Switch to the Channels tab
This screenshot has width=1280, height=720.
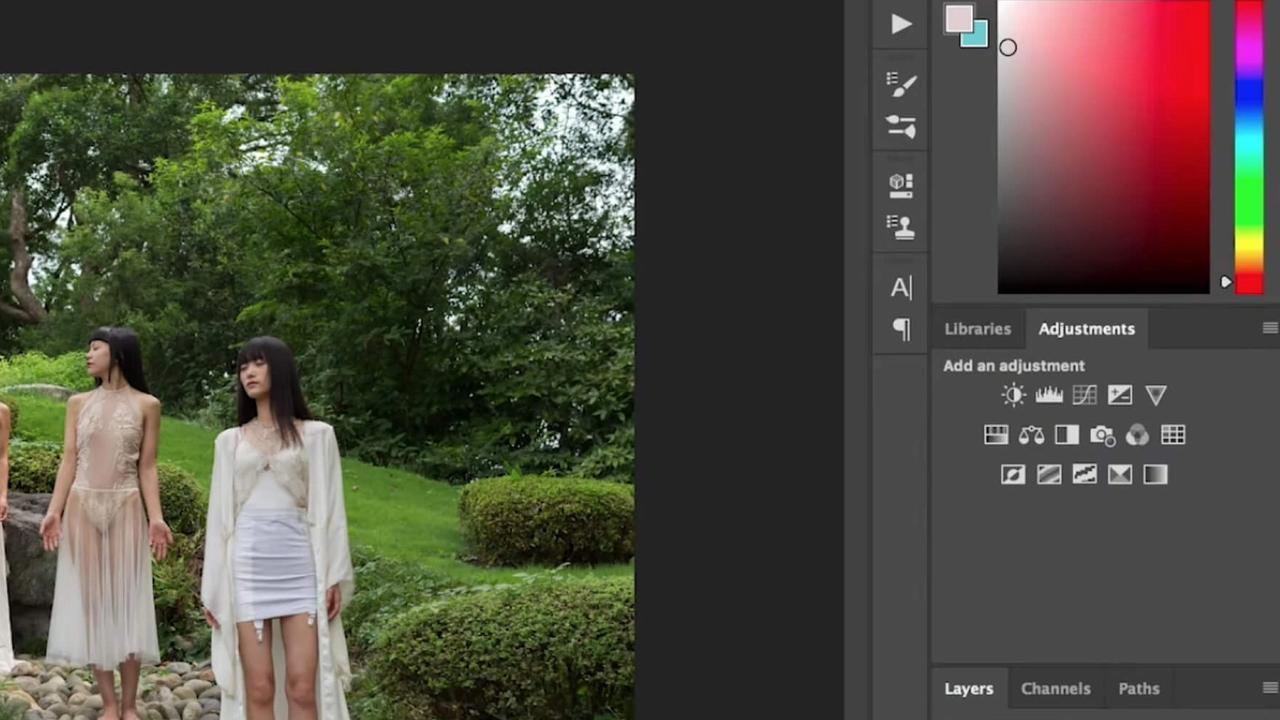(x=1055, y=689)
